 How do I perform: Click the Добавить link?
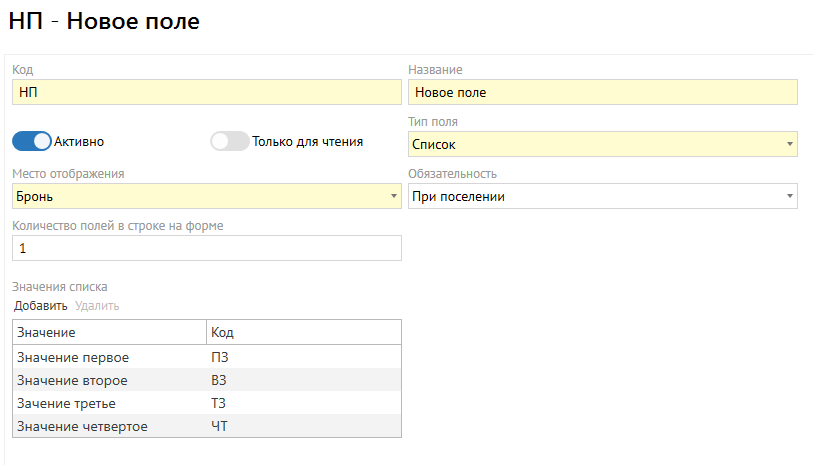pos(40,306)
